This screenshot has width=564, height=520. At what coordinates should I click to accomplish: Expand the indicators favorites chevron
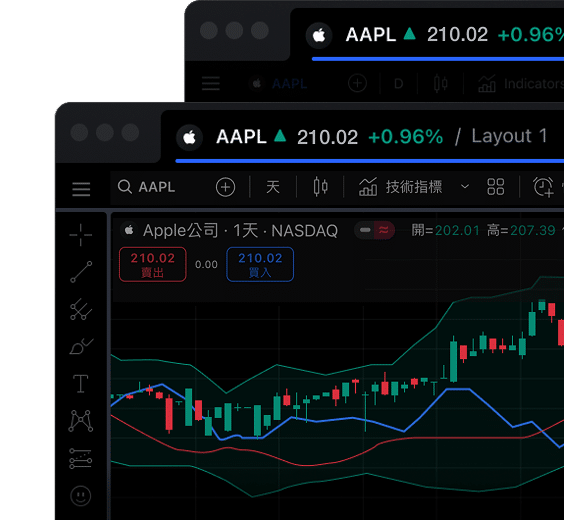[465, 187]
